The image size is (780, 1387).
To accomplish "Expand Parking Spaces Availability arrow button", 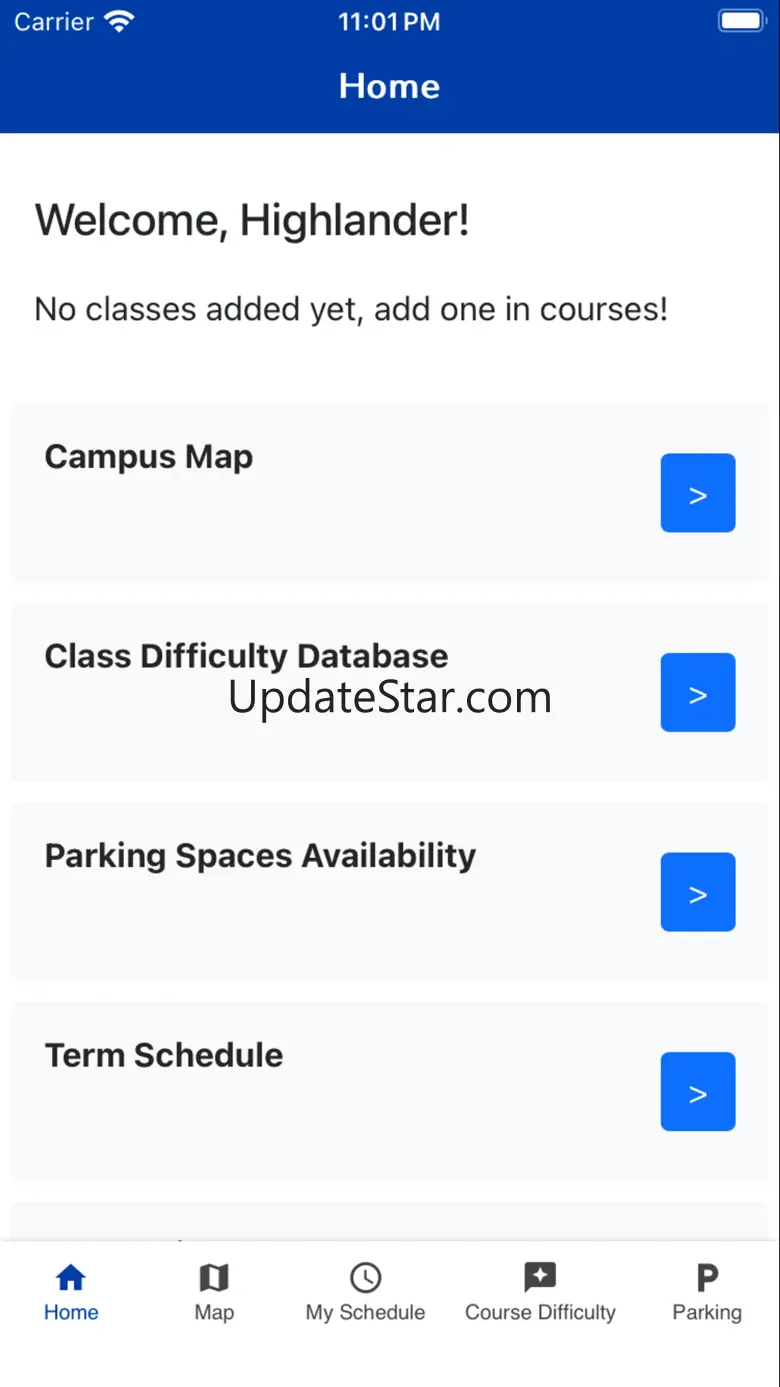I will tap(698, 892).
